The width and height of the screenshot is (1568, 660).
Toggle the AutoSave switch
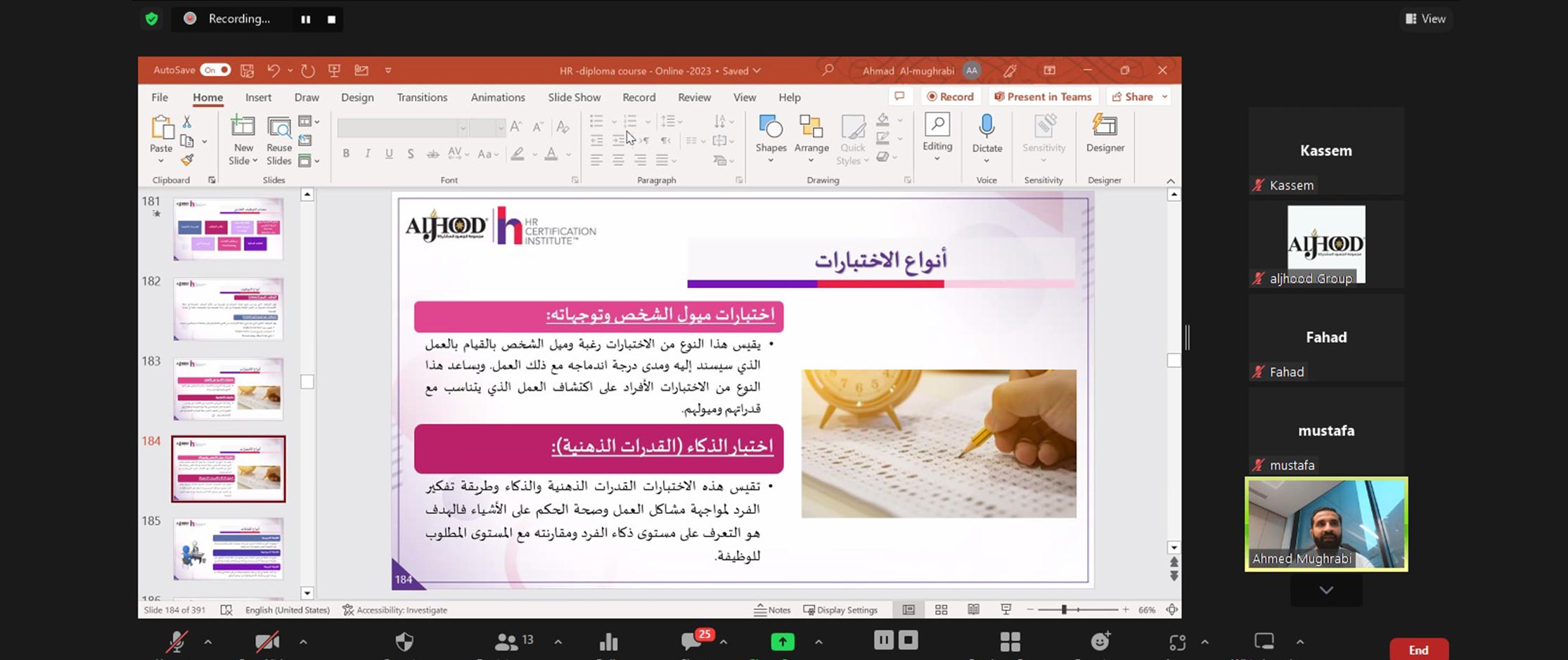click(215, 70)
